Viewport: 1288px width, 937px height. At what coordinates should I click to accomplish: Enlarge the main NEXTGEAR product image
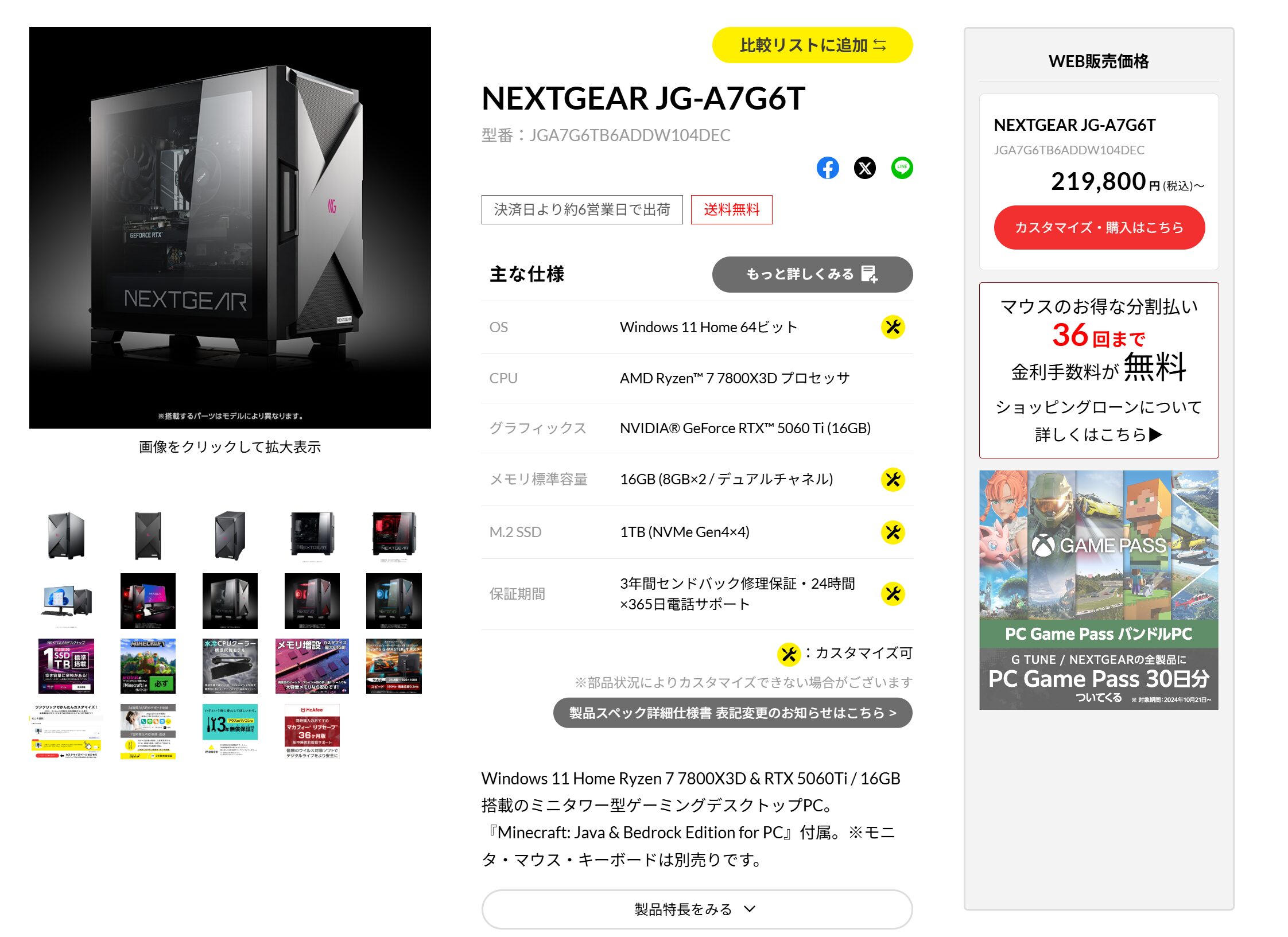230,228
